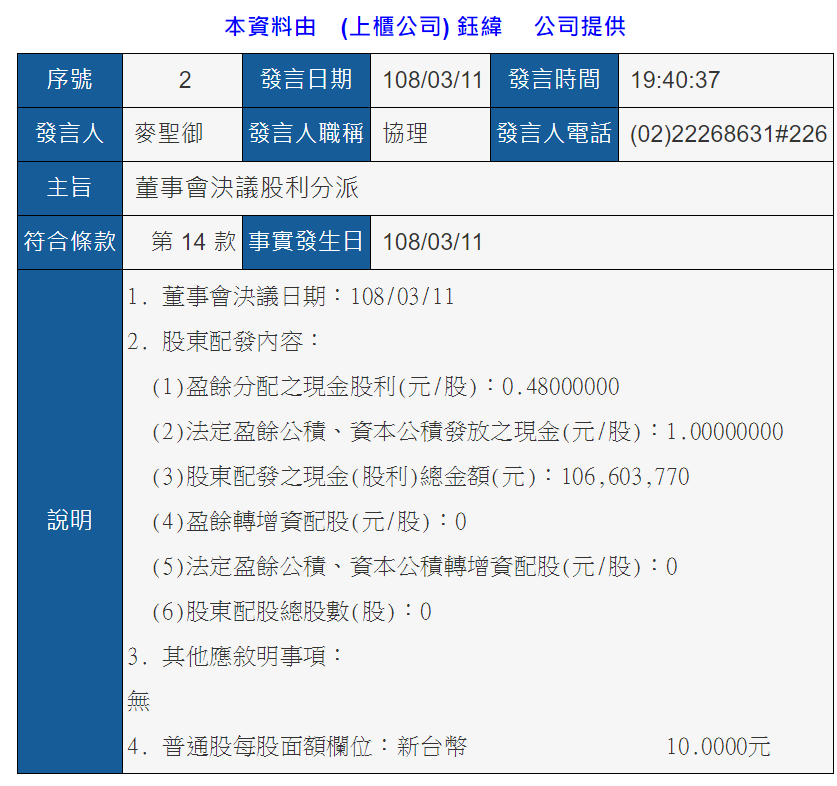Select the par value '10.0000元'
The image size is (837, 786).
coord(718,746)
